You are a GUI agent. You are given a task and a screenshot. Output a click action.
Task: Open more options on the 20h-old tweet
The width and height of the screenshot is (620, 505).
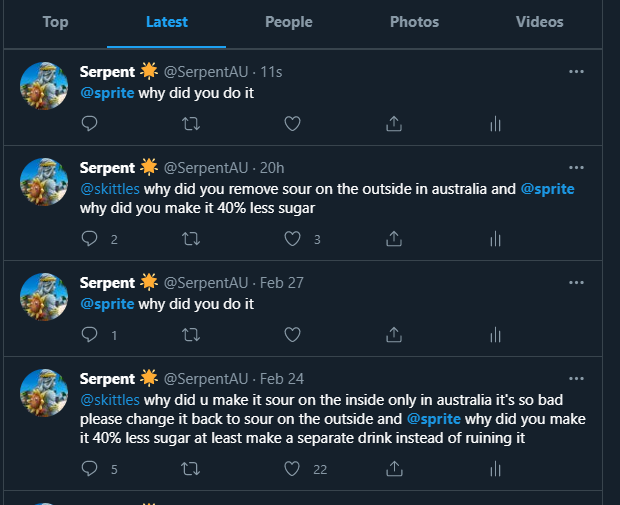tap(576, 167)
